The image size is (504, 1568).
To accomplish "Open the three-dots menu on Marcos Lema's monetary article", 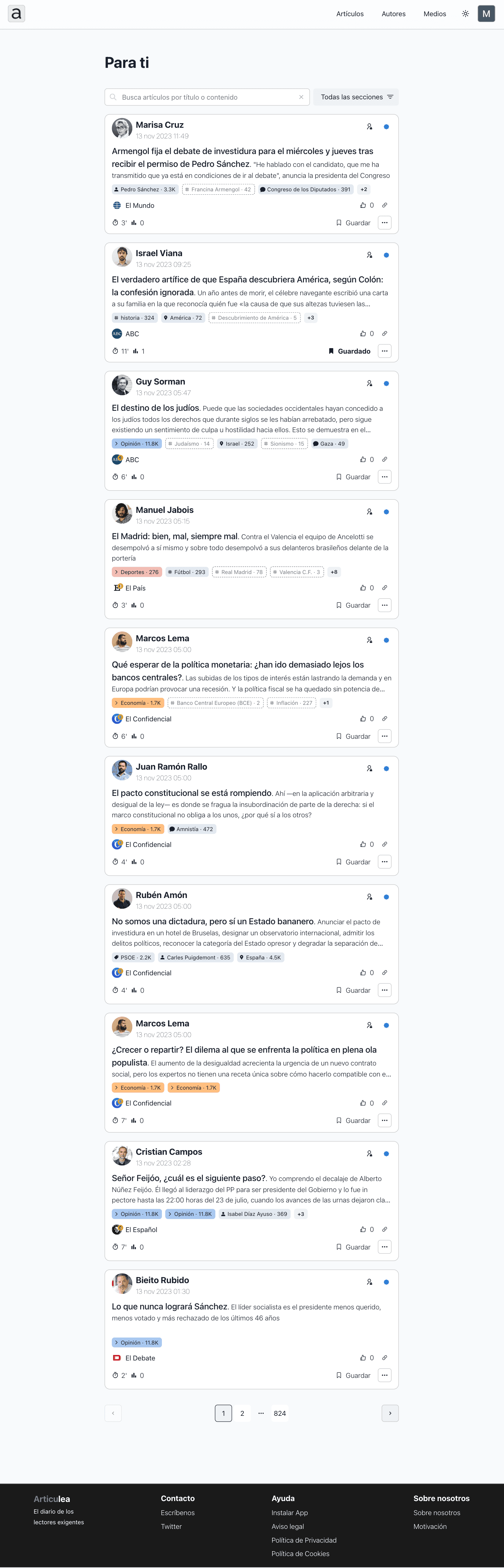I will (x=384, y=737).
